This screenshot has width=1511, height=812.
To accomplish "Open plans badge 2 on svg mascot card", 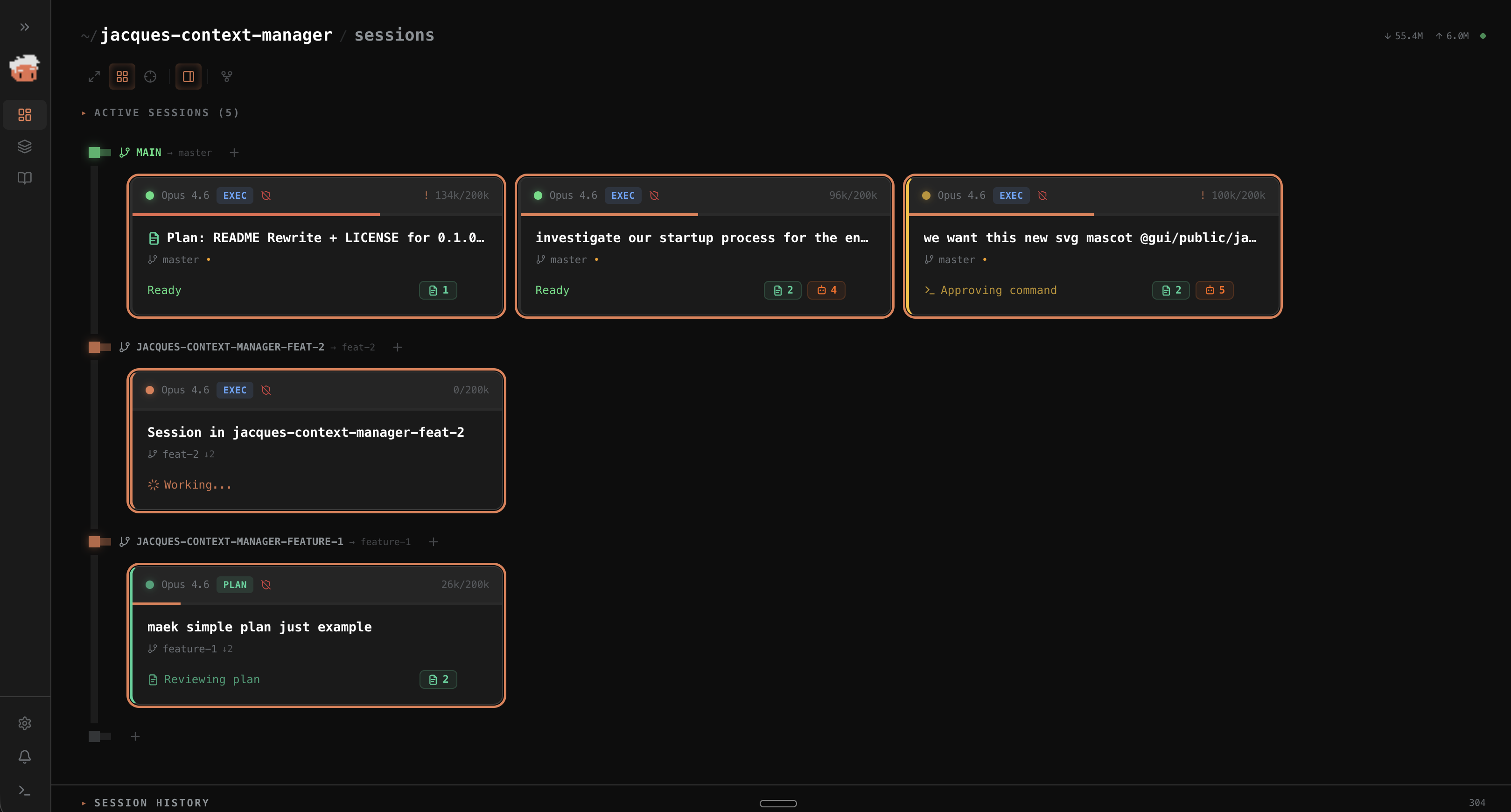I will point(1171,290).
